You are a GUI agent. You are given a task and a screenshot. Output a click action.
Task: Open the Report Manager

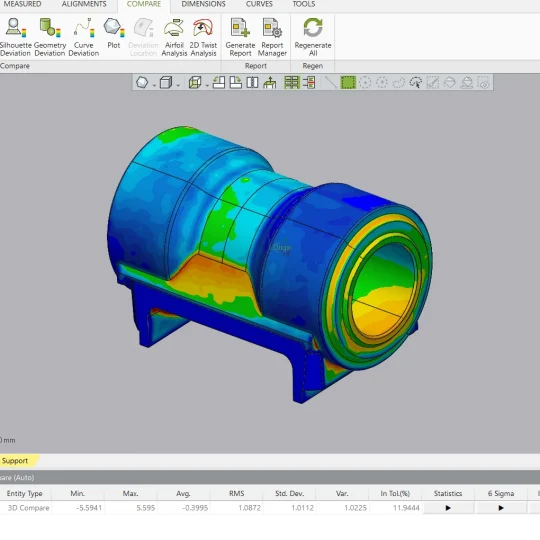tap(272, 37)
